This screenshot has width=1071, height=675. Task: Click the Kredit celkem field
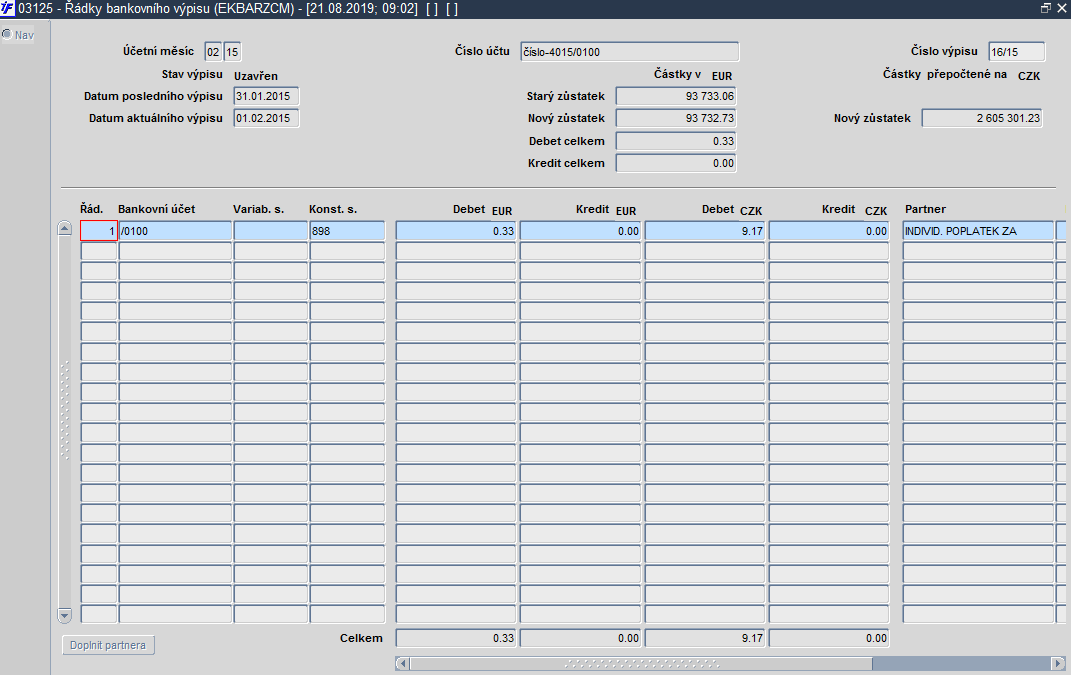click(x=676, y=163)
